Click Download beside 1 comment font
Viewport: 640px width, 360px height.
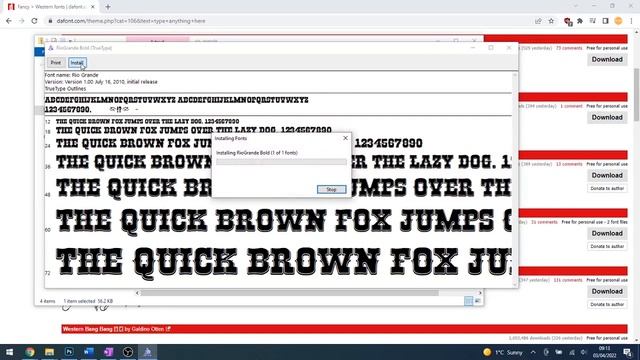point(607,117)
